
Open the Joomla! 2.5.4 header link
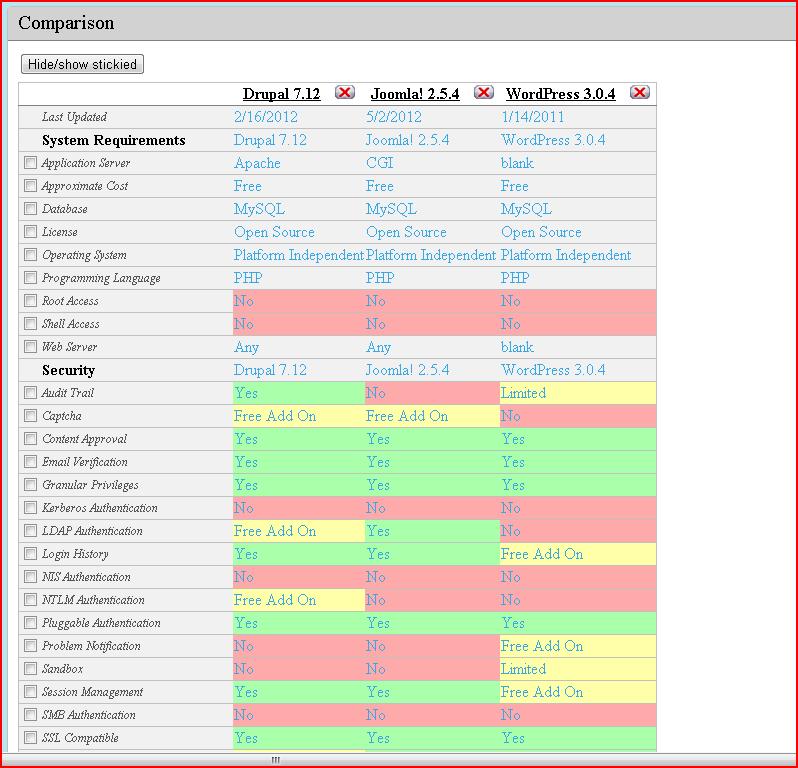point(415,94)
